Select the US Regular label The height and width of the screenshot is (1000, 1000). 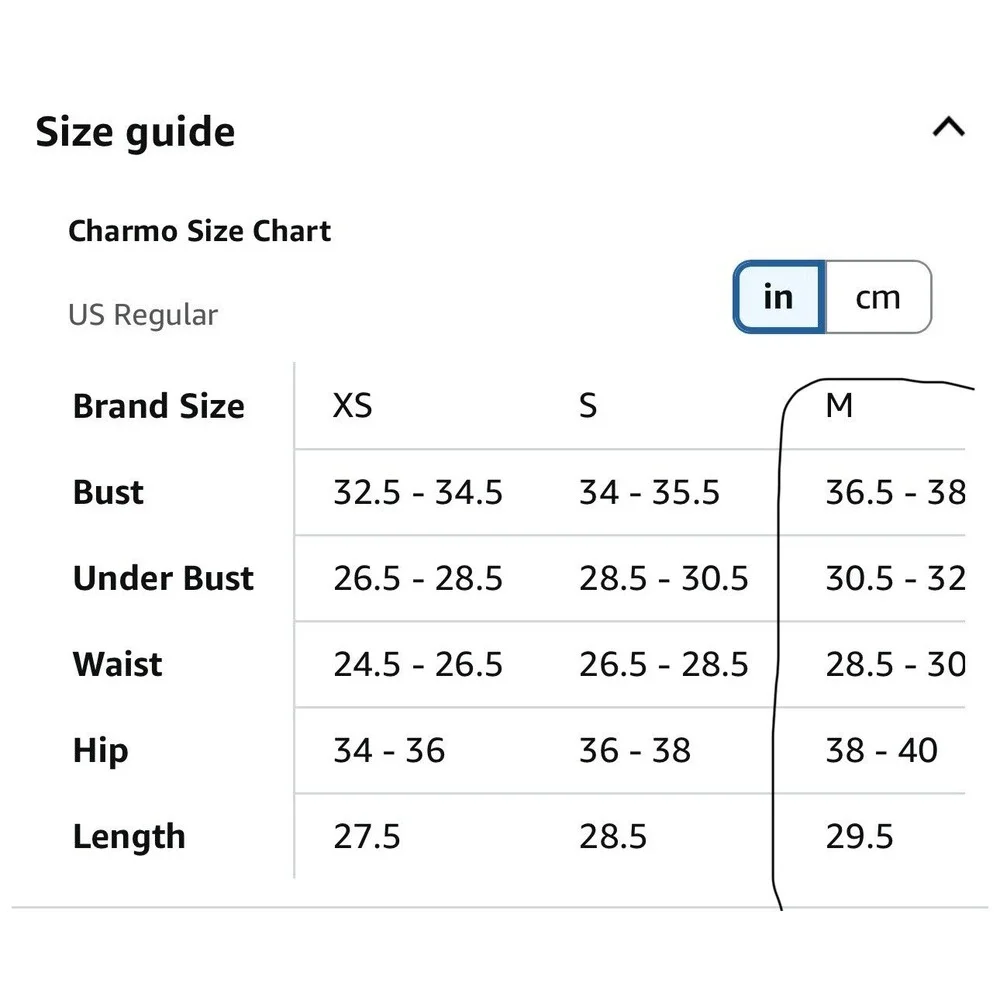click(x=143, y=315)
